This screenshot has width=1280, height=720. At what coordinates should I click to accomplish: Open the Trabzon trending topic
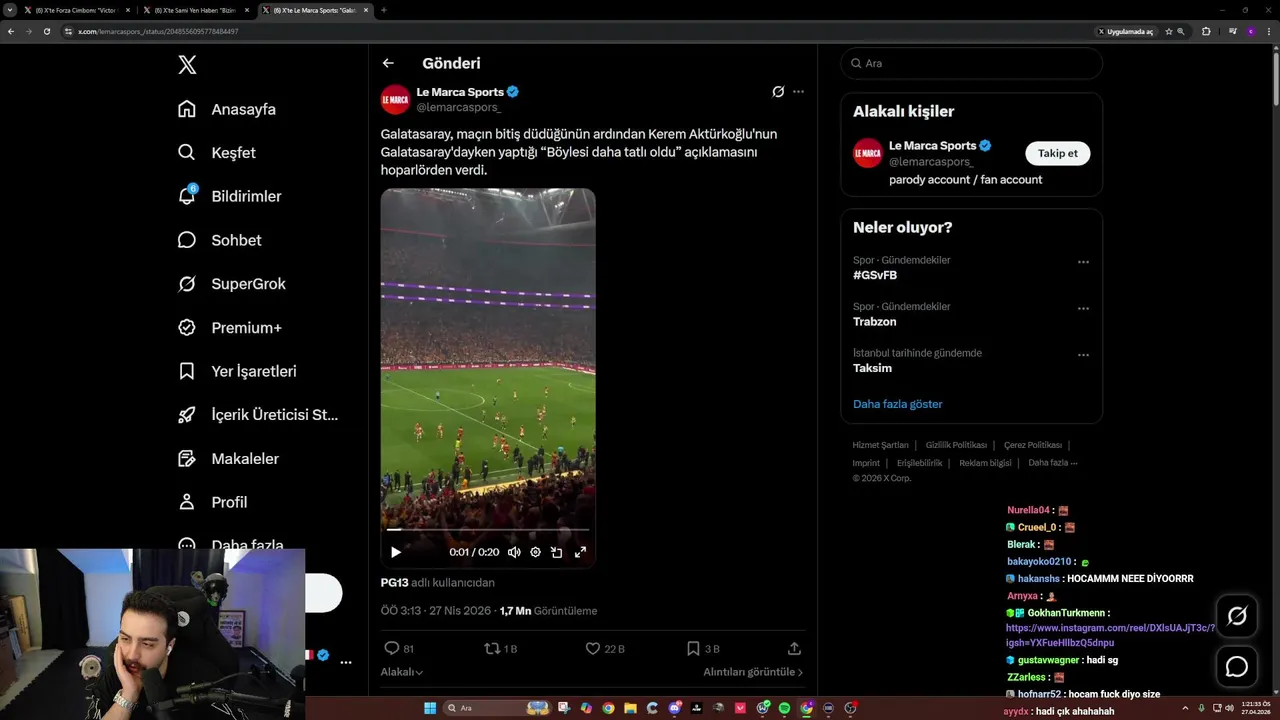point(874,322)
